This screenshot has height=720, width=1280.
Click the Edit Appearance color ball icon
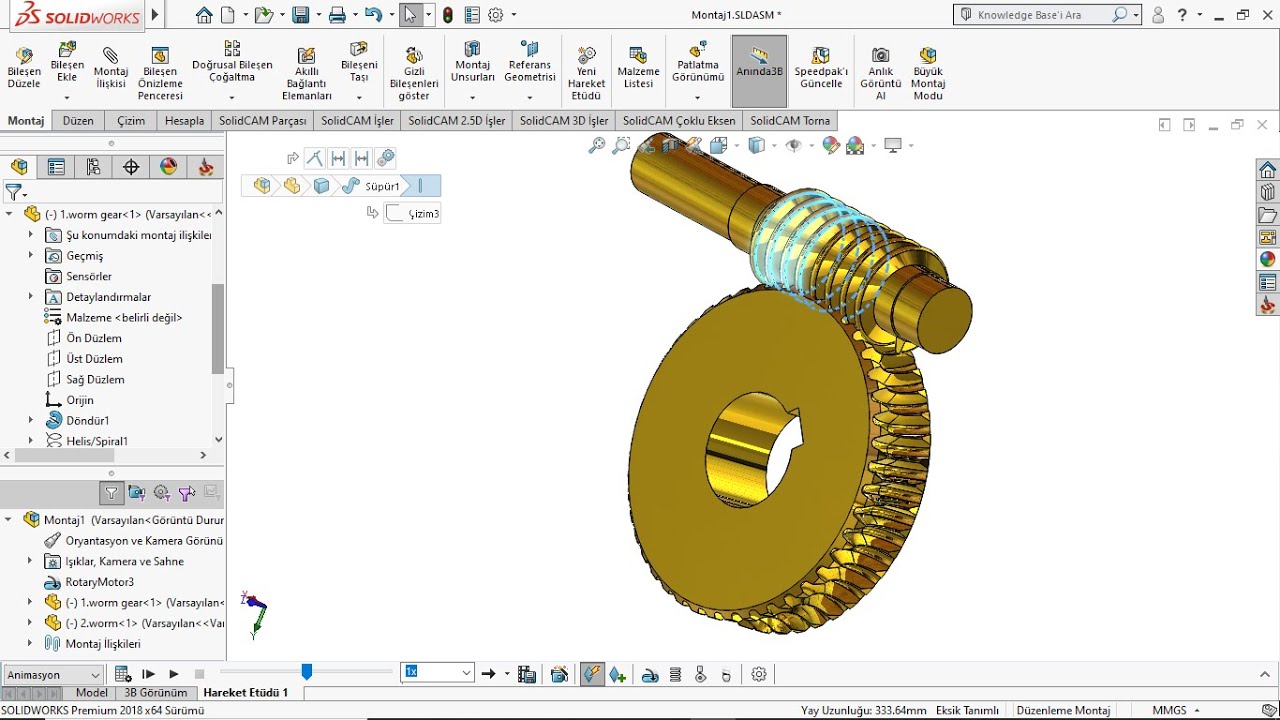[830, 145]
